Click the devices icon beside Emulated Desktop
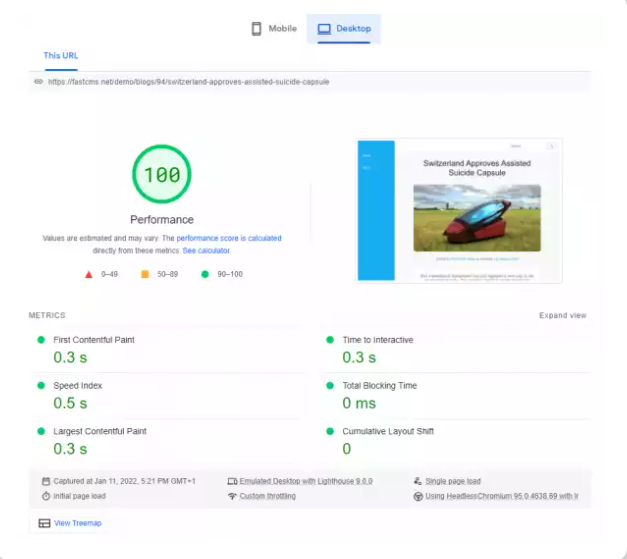This screenshot has width=627, height=559. [232, 481]
